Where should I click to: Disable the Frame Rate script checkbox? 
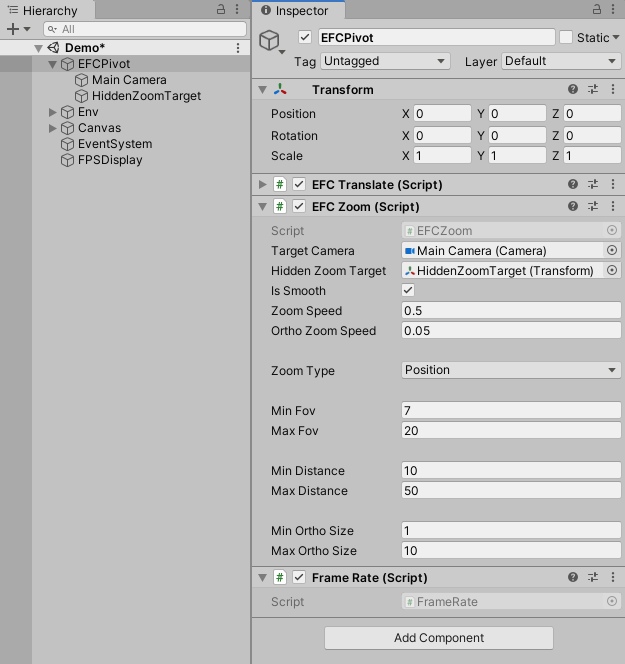coord(299,577)
